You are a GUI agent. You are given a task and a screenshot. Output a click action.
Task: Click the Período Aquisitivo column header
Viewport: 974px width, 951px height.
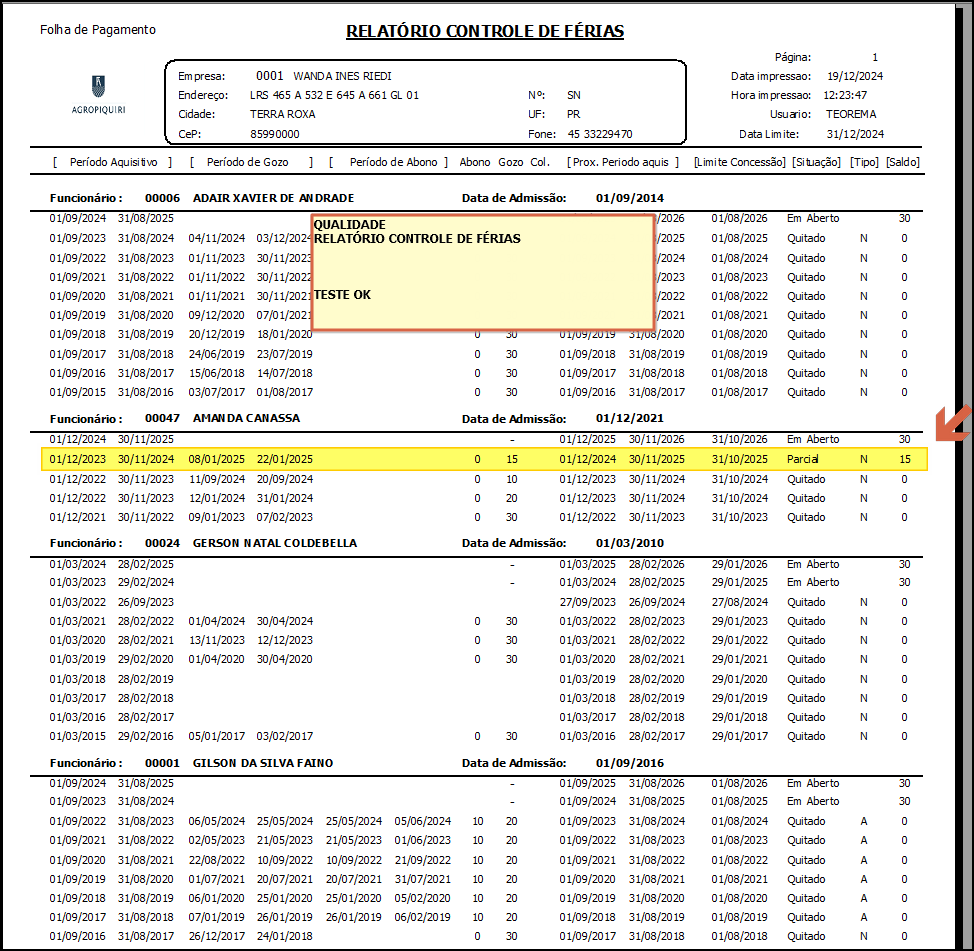[113, 162]
